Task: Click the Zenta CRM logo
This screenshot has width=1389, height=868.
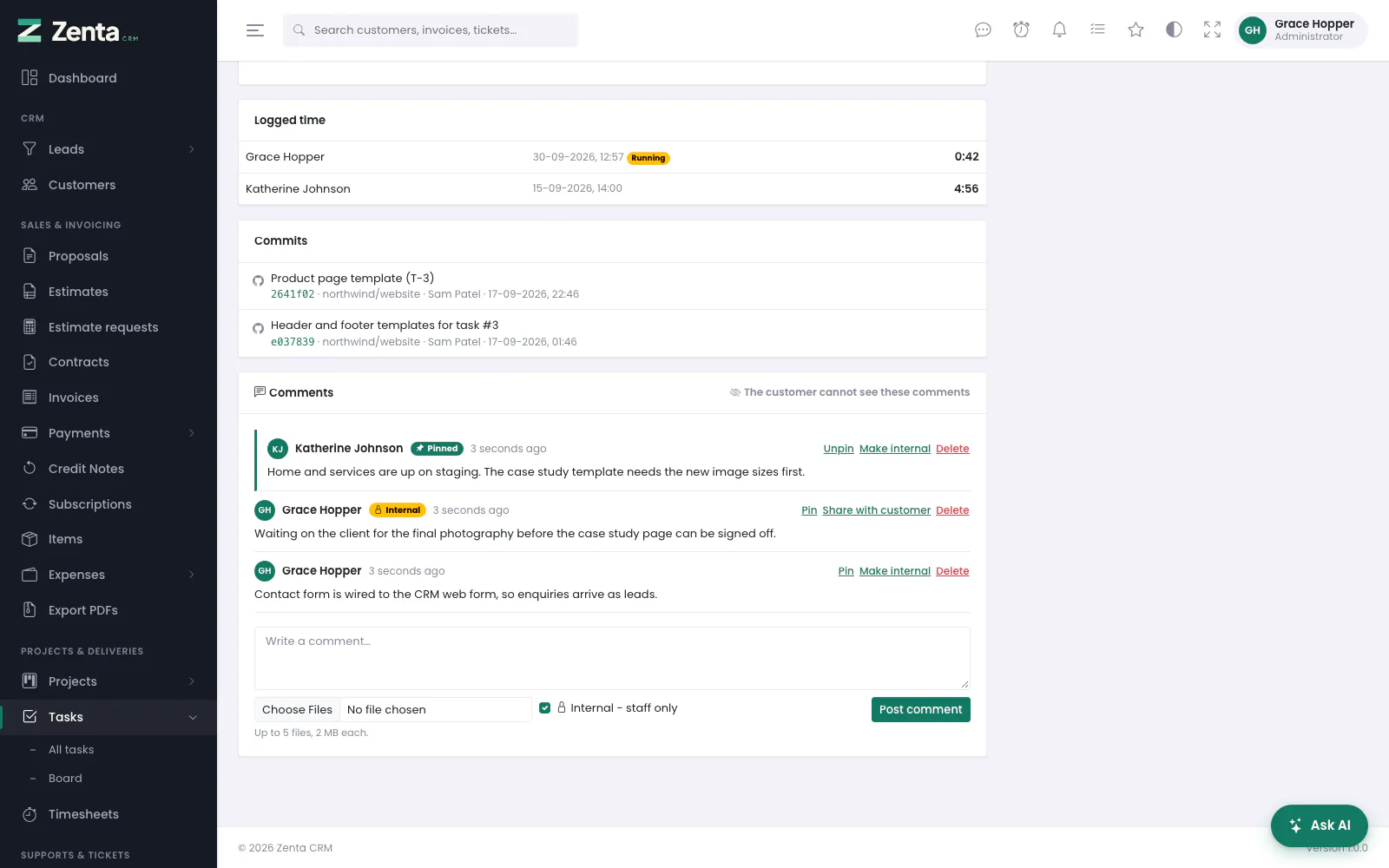Action: 78,31
